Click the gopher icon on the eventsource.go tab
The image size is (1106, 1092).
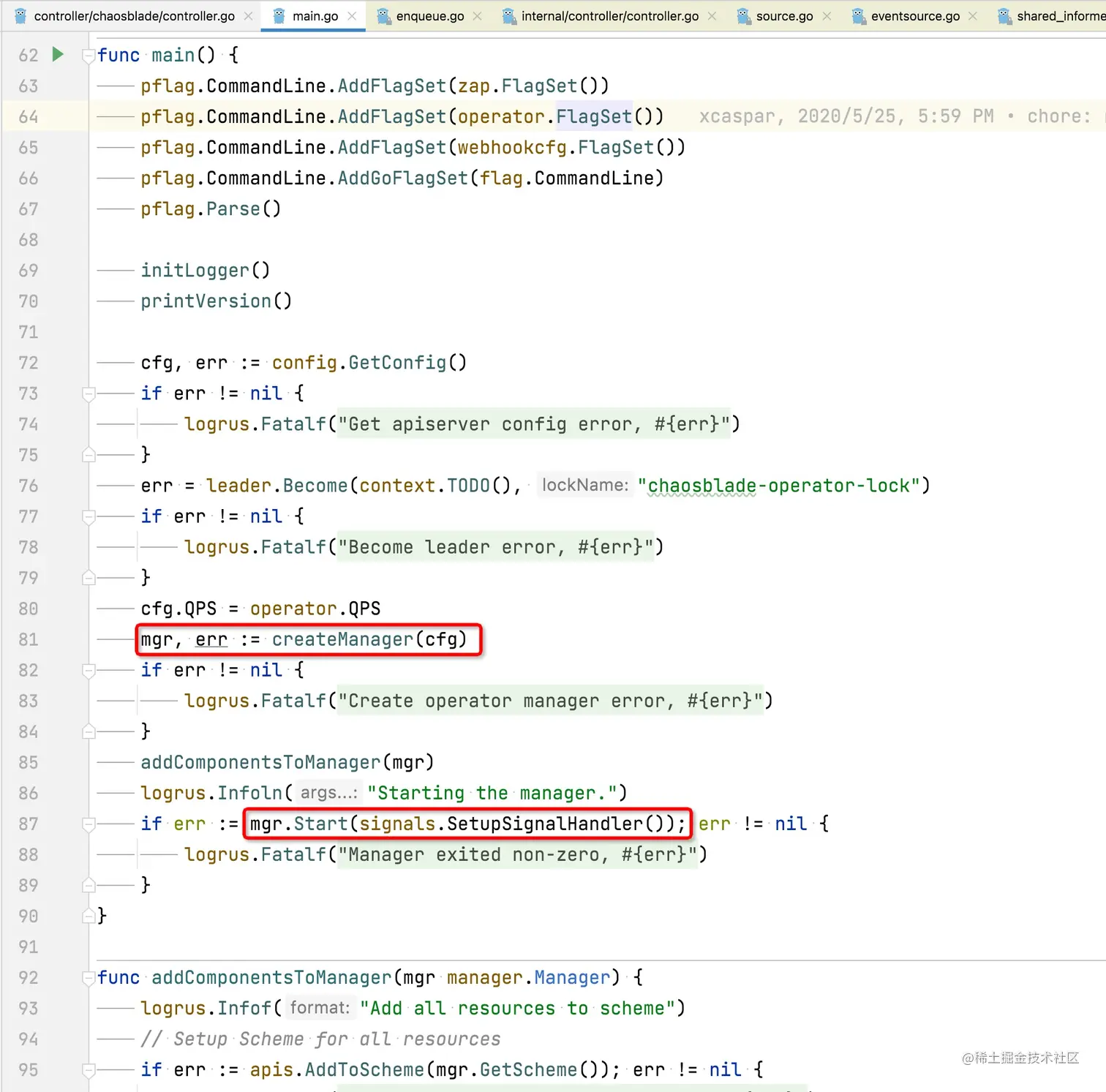(x=858, y=16)
